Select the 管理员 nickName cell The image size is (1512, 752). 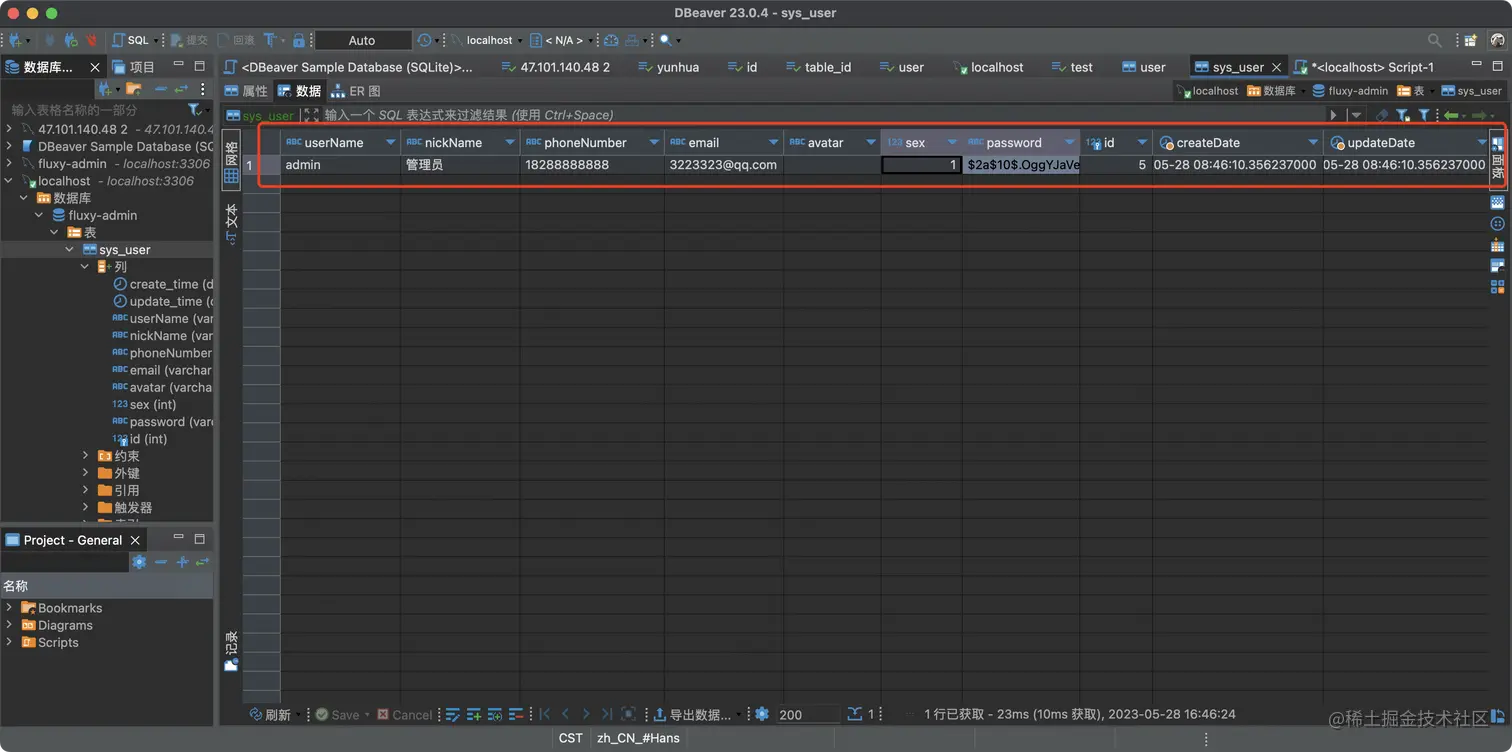460,165
